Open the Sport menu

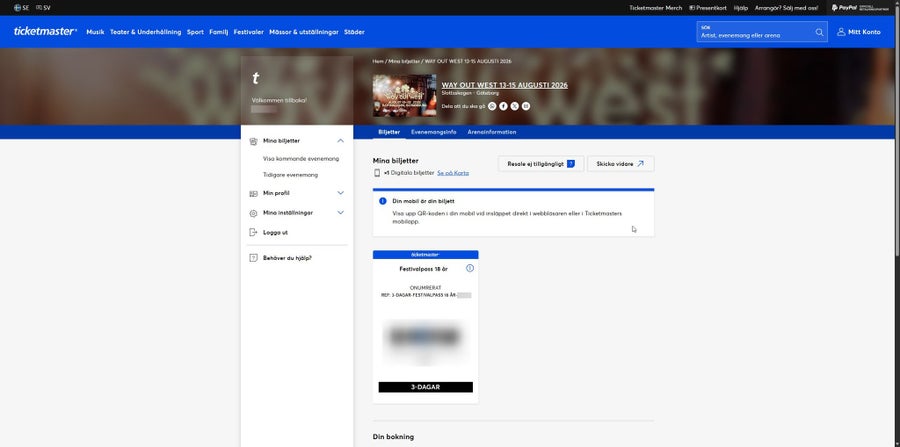point(195,32)
